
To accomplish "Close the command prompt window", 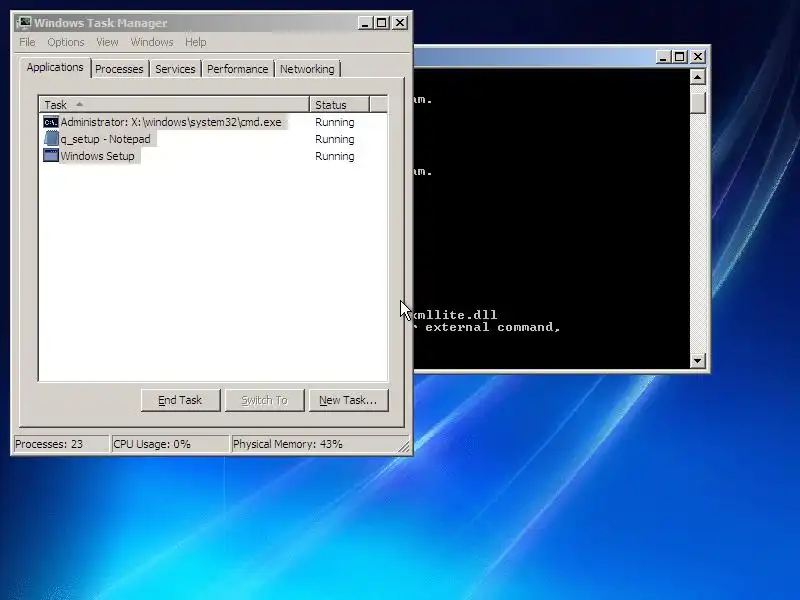I will (x=697, y=57).
